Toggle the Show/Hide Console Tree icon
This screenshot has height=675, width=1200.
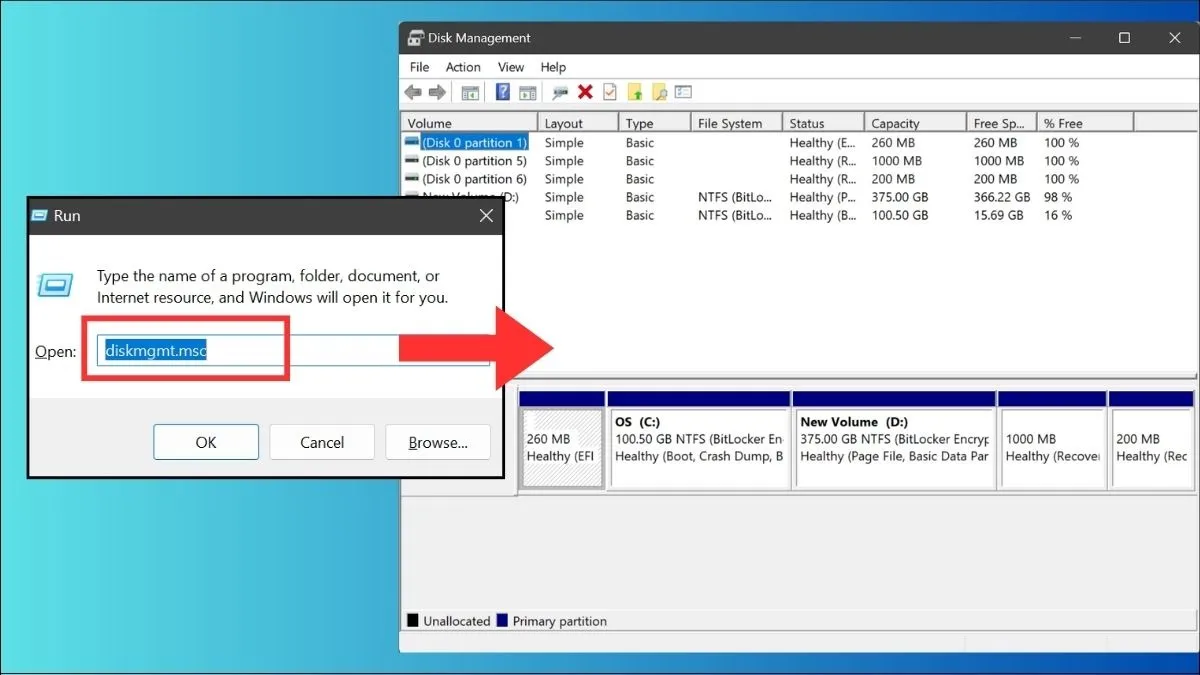click(x=470, y=91)
